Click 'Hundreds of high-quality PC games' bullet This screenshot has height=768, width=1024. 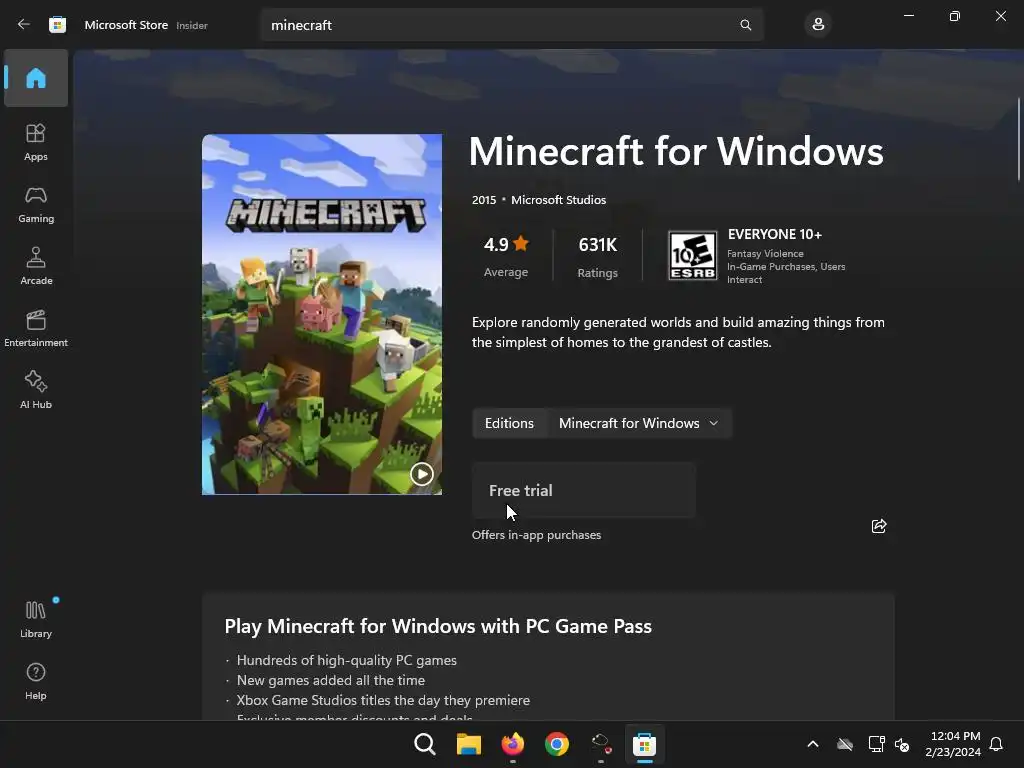pos(347,660)
